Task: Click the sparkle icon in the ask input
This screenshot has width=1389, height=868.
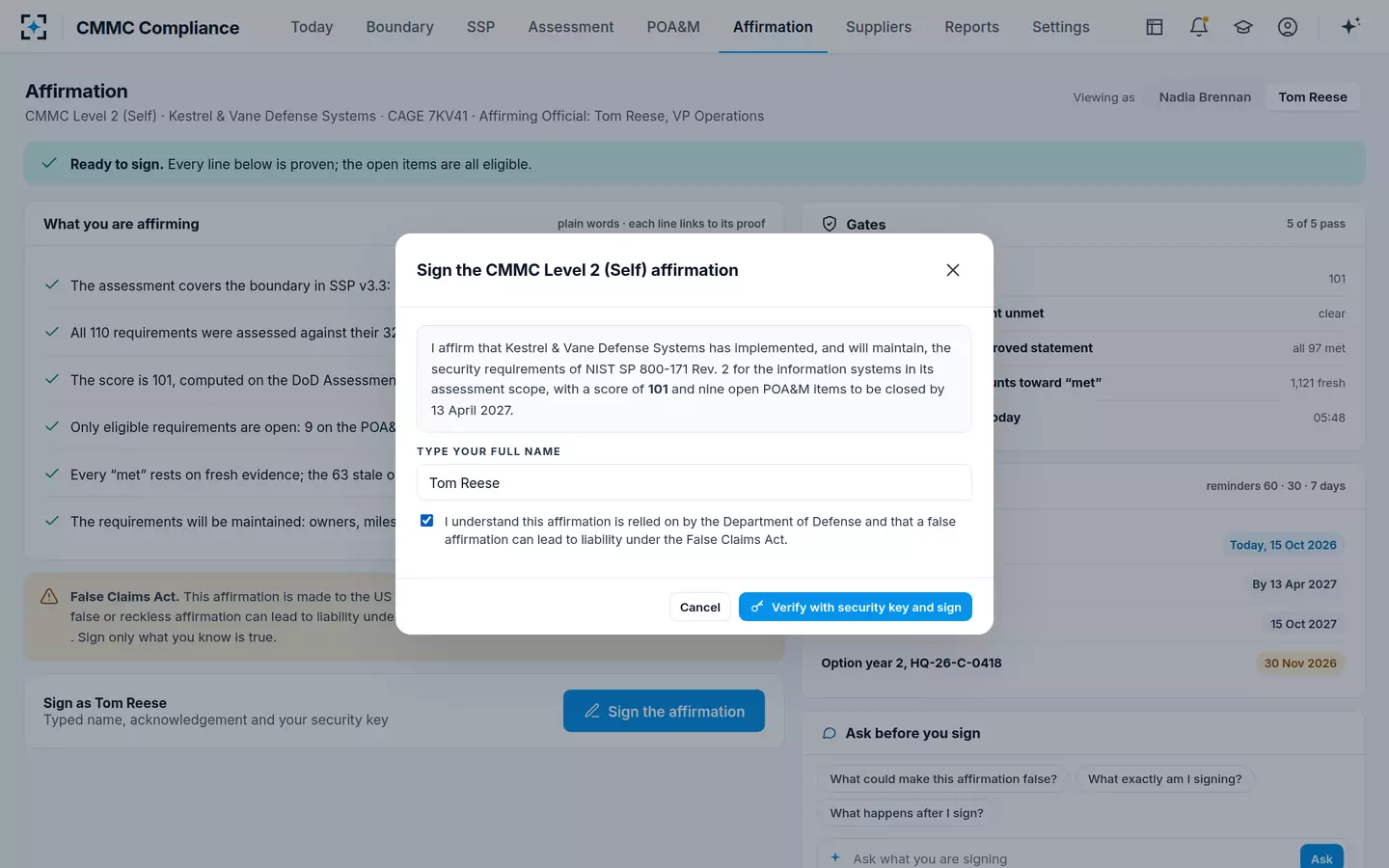Action: coord(835,857)
